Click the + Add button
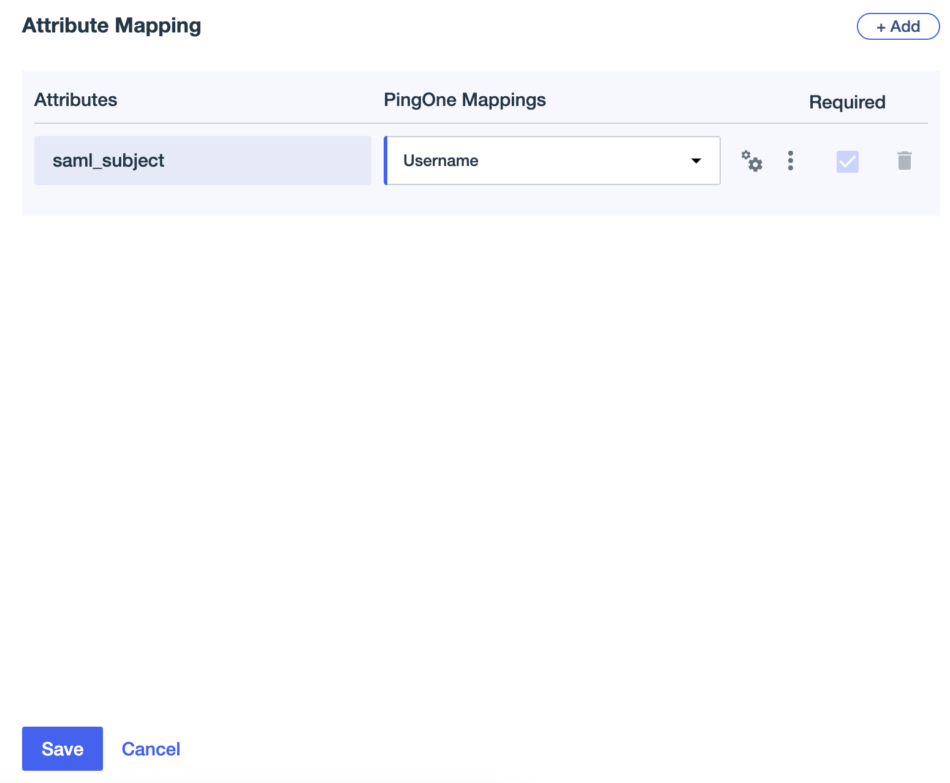Image resolution: width=950 pixels, height=783 pixels. point(898,27)
